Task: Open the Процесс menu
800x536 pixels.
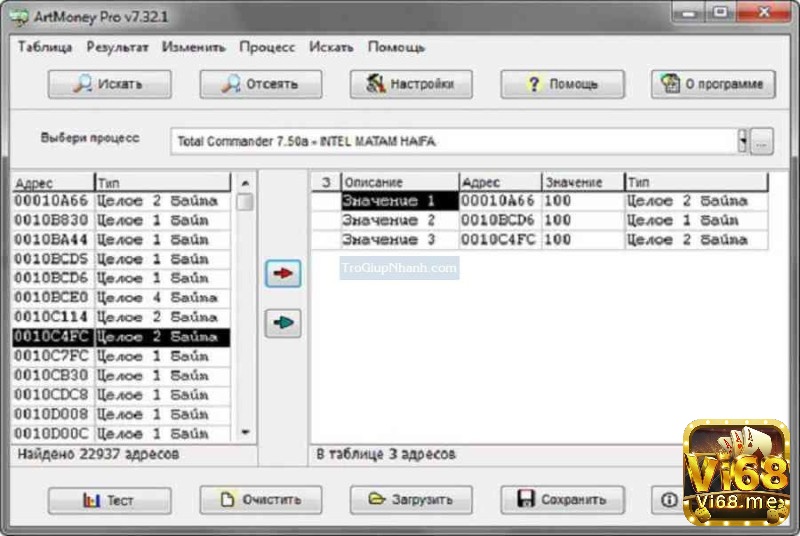Action: pyautogui.click(x=267, y=47)
